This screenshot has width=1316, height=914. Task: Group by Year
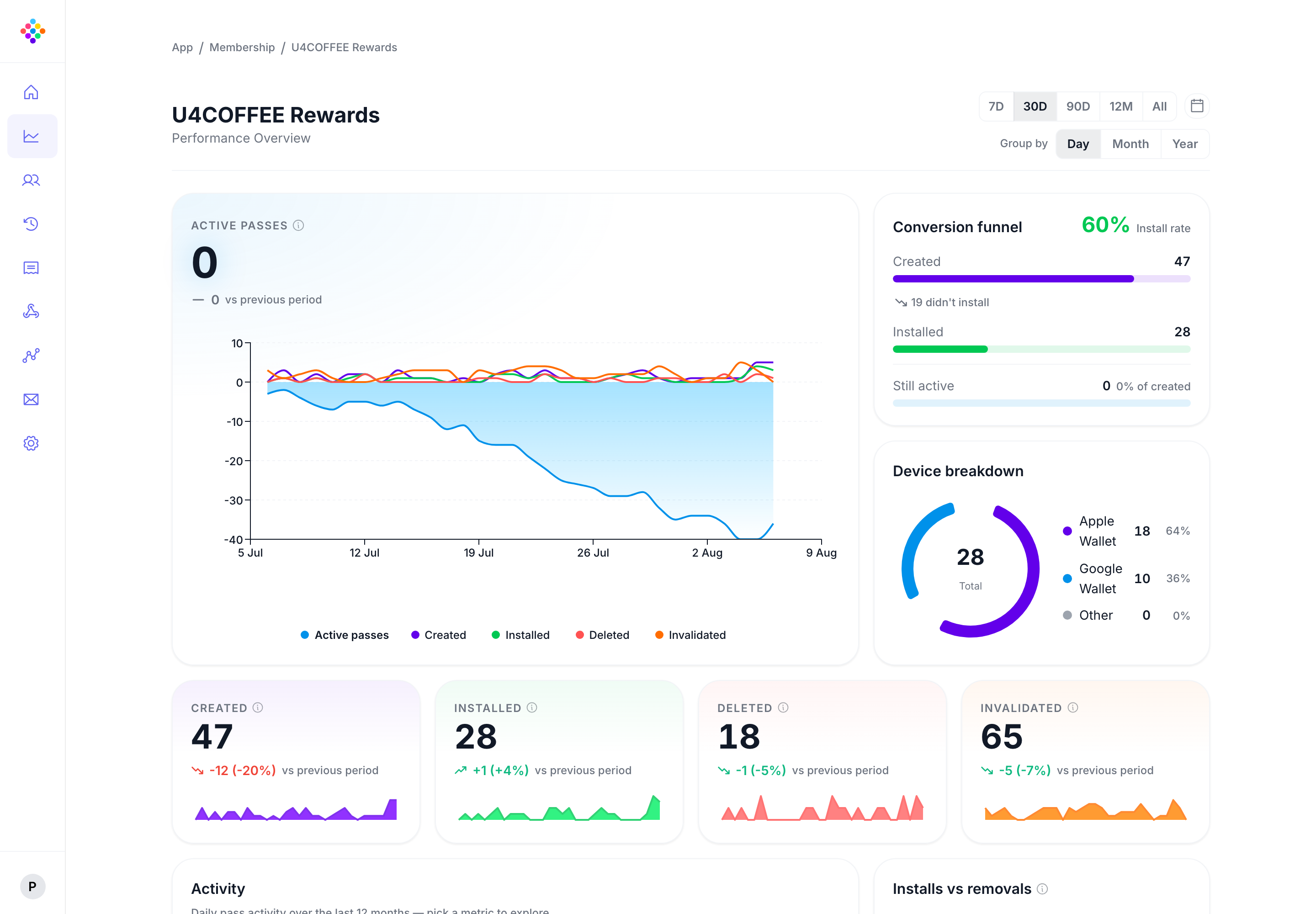coord(1184,144)
